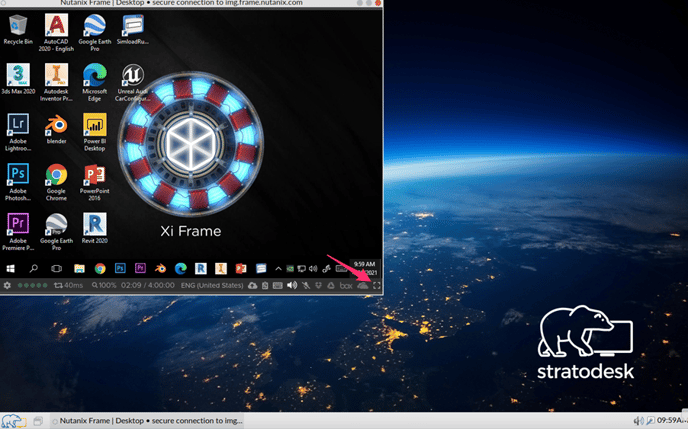This screenshot has width=688, height=429.
Task: Open Adobe Lightroom desktop shortcut
Action: tap(18, 132)
